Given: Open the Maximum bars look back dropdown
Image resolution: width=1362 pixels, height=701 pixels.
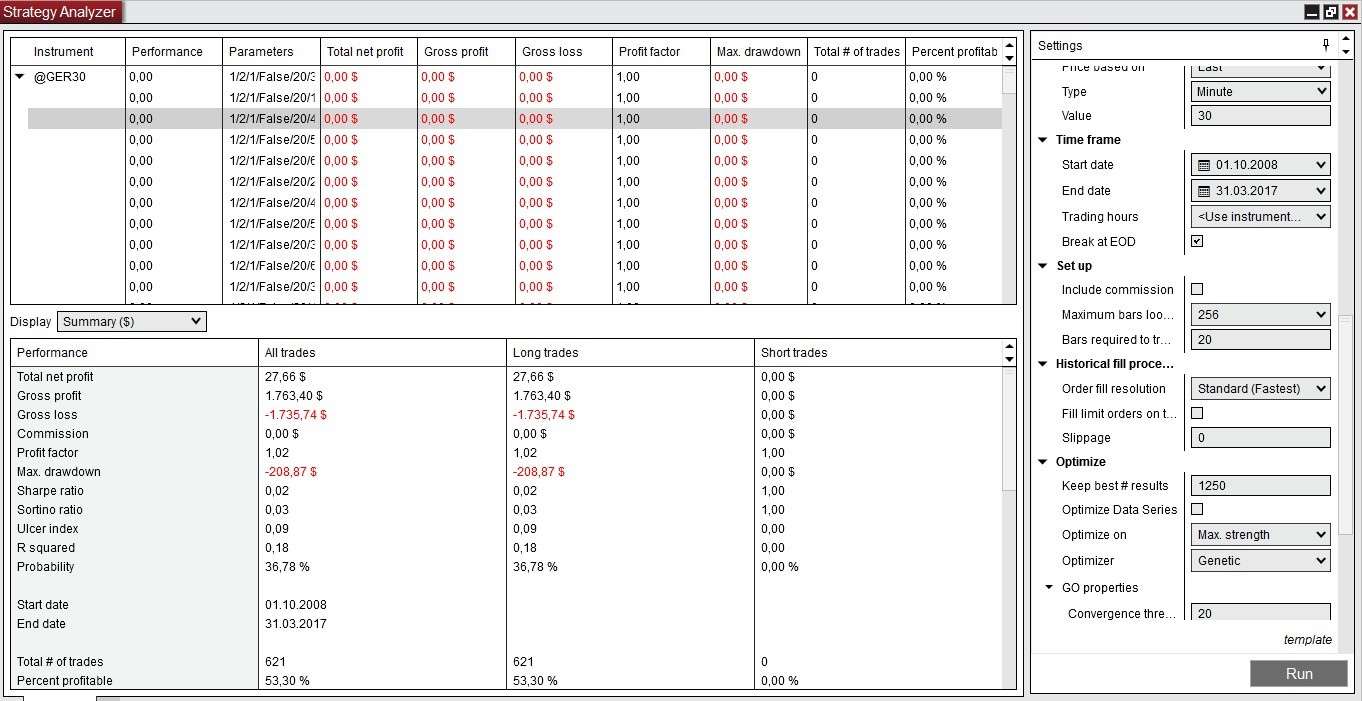Looking at the screenshot, I should 1261,314.
